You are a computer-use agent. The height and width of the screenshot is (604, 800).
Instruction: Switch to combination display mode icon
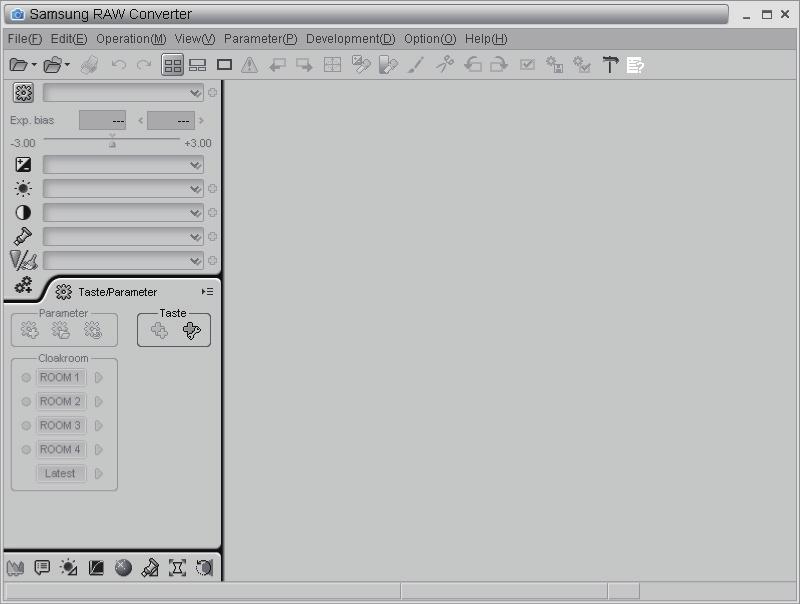coord(197,65)
